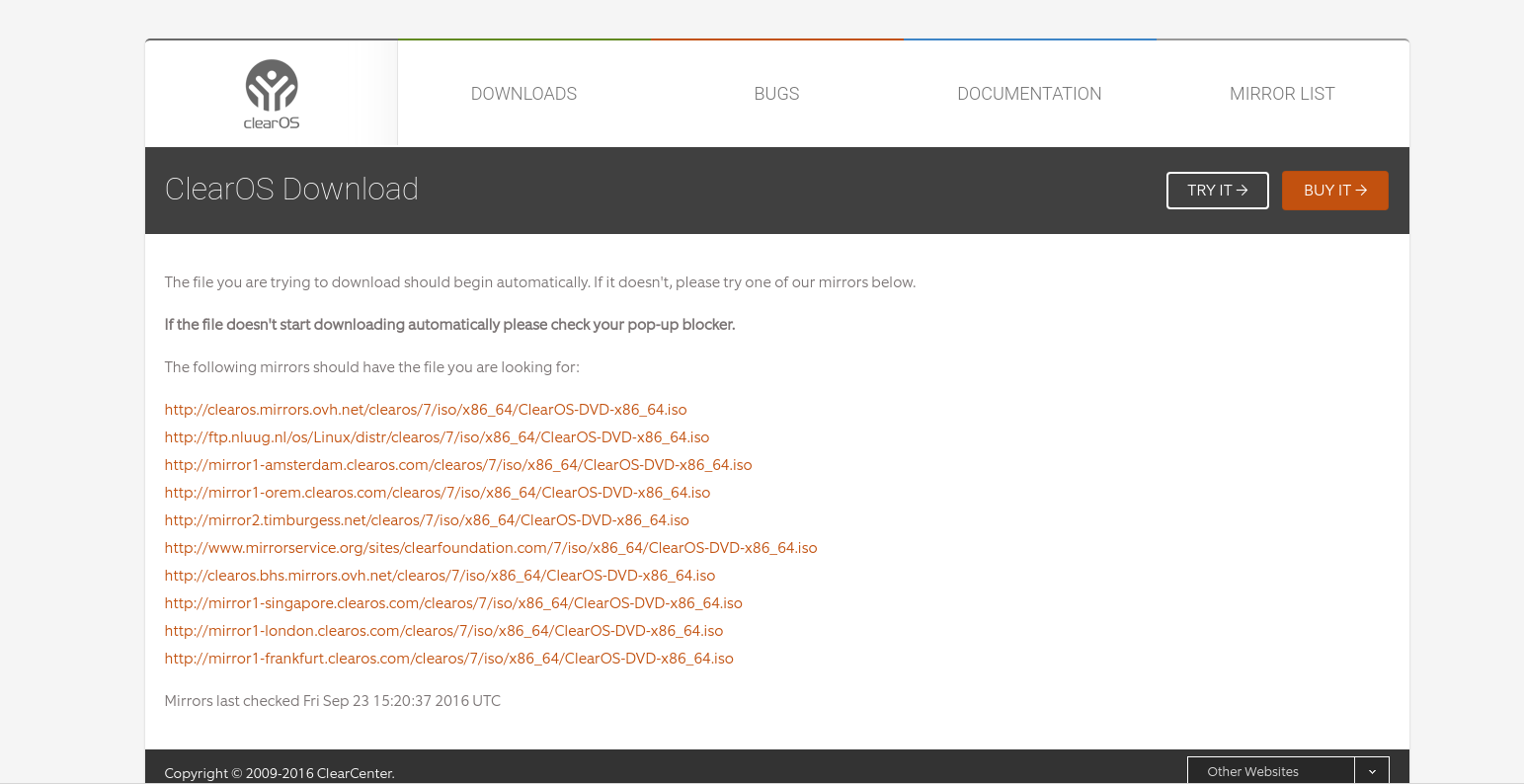Click the pop-up blocker notice in bold

[x=449, y=325]
